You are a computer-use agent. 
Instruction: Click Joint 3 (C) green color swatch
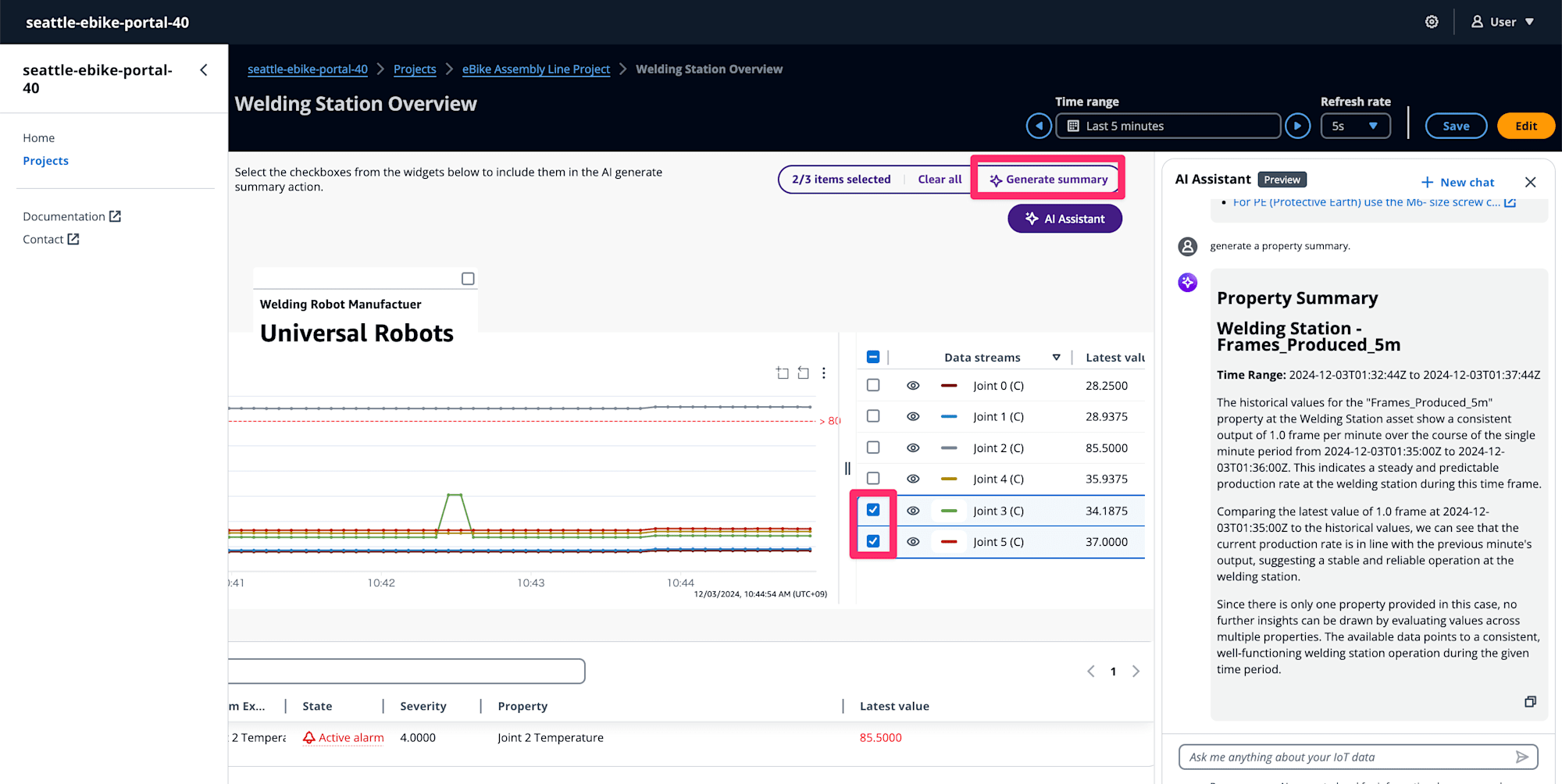pos(949,511)
